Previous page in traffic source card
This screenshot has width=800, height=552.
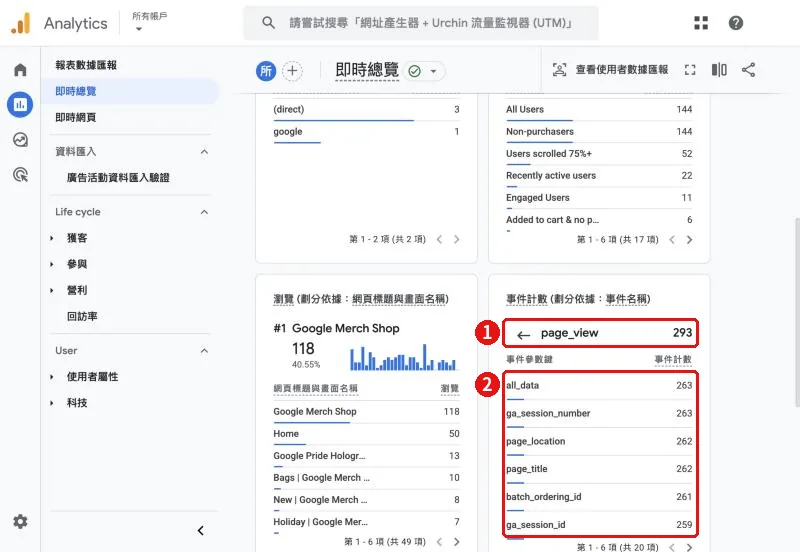(x=439, y=239)
